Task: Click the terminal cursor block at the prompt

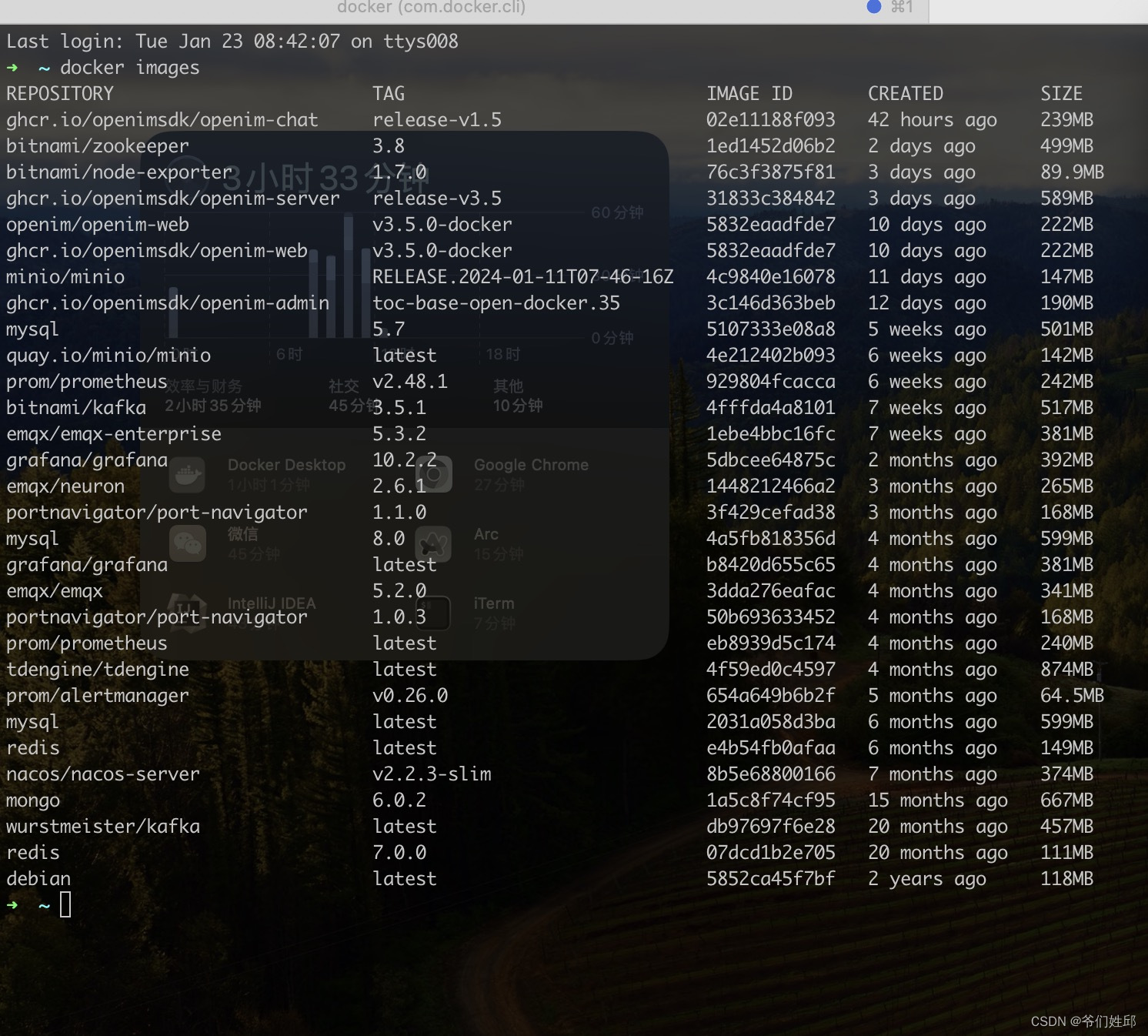Action: [x=65, y=904]
